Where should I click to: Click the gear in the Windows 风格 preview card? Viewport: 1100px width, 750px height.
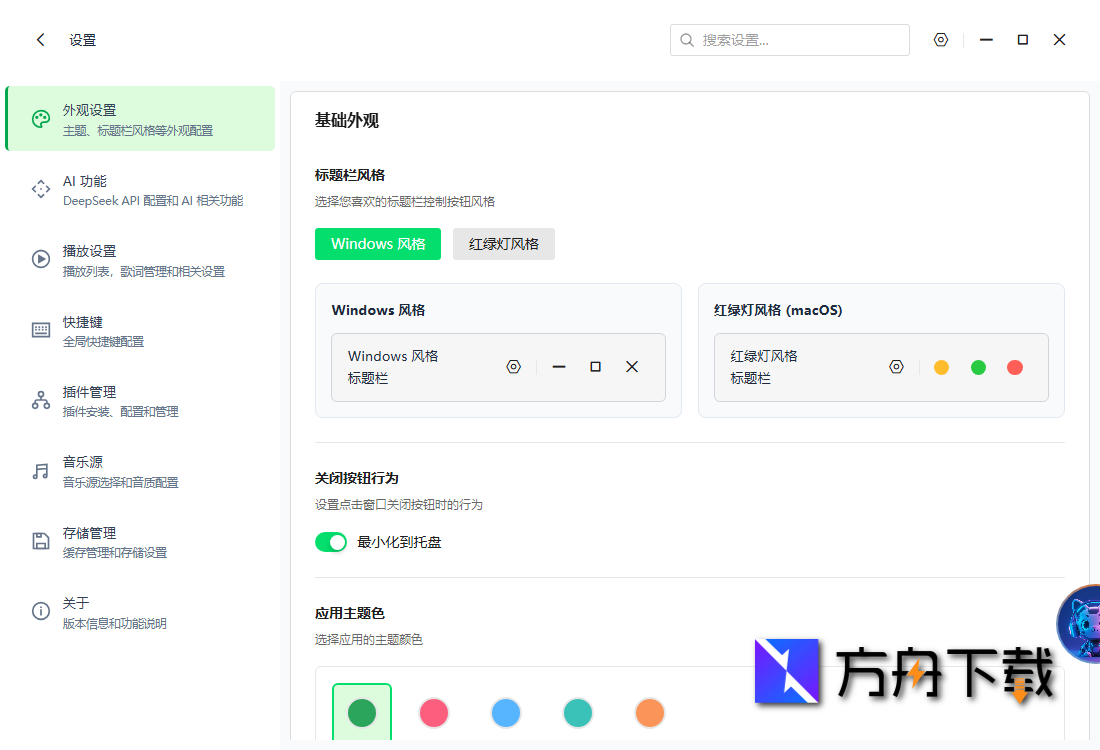tap(513, 367)
